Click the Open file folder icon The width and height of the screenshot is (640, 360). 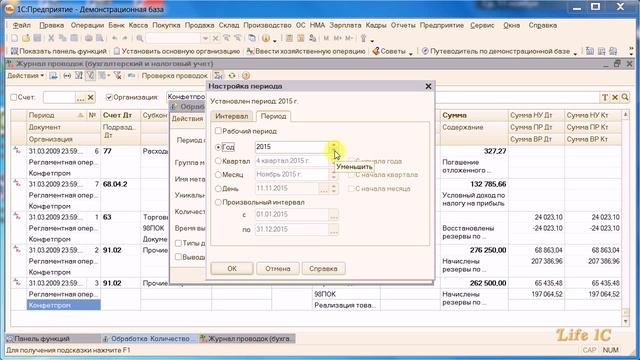(26, 38)
